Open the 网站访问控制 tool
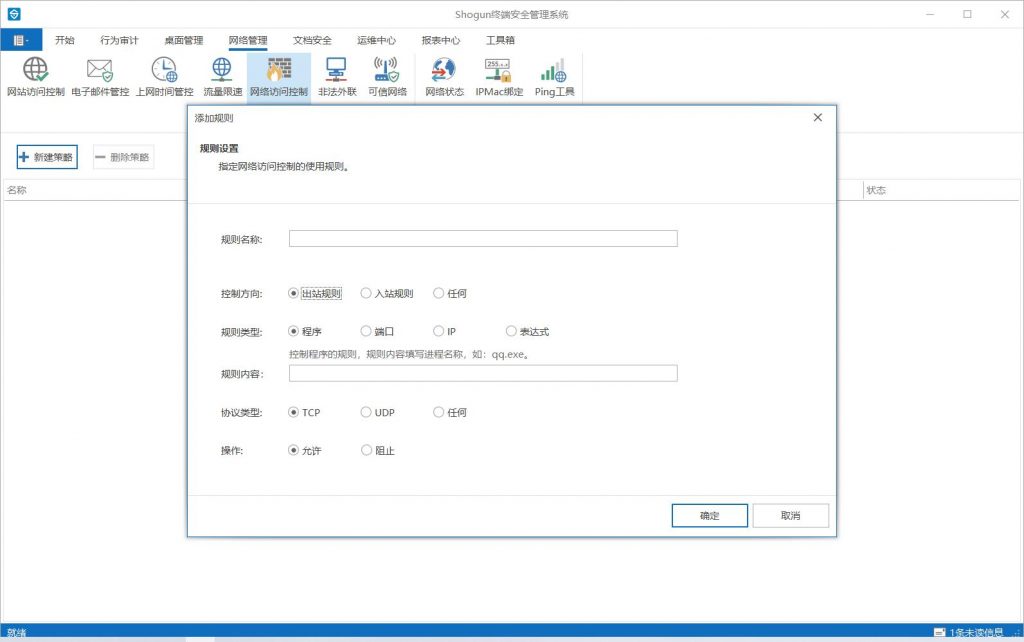The image size is (1024, 642). click(35, 77)
